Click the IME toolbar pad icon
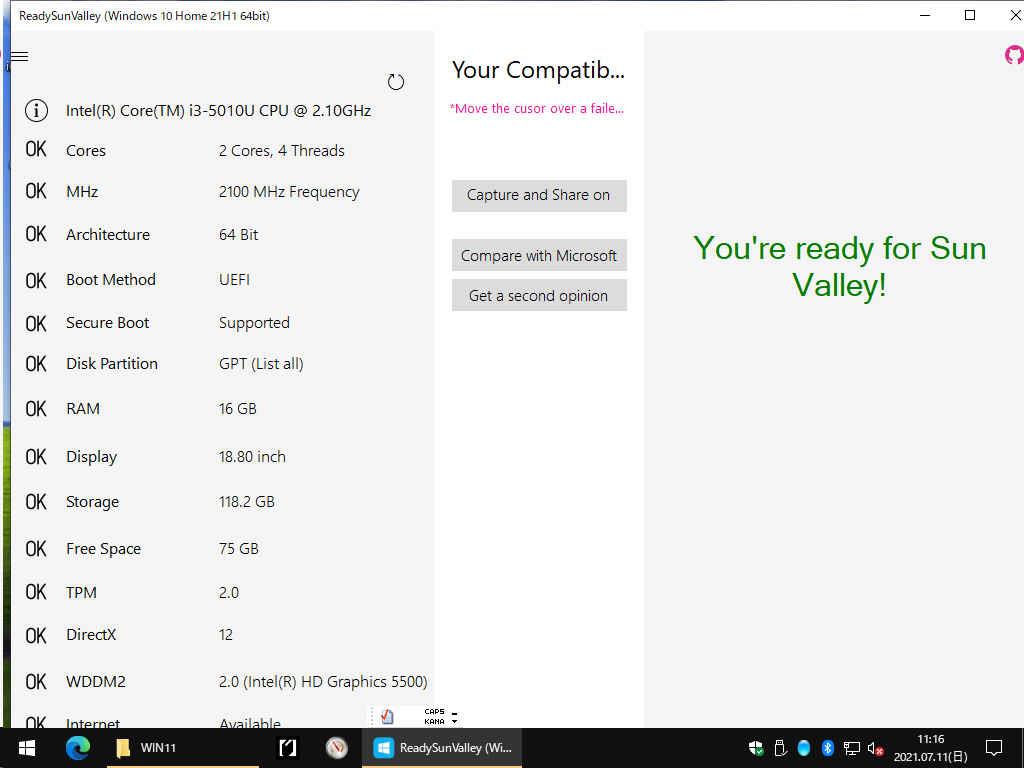The image size is (1024, 768). (387, 717)
